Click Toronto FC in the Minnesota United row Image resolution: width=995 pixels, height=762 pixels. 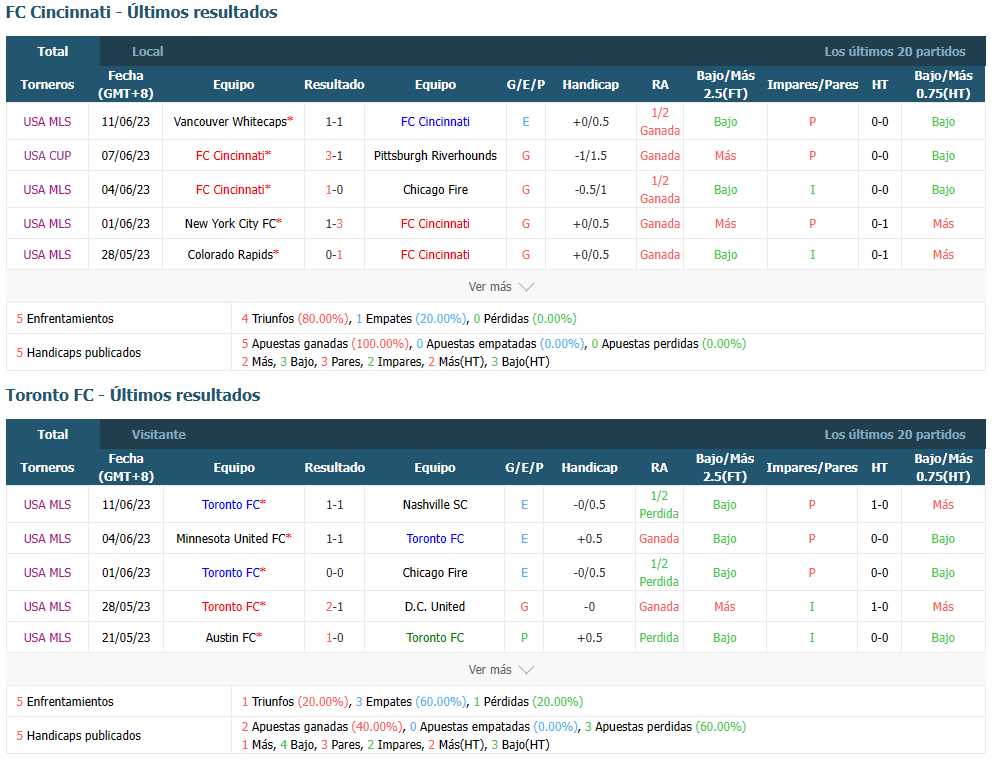[x=435, y=539]
